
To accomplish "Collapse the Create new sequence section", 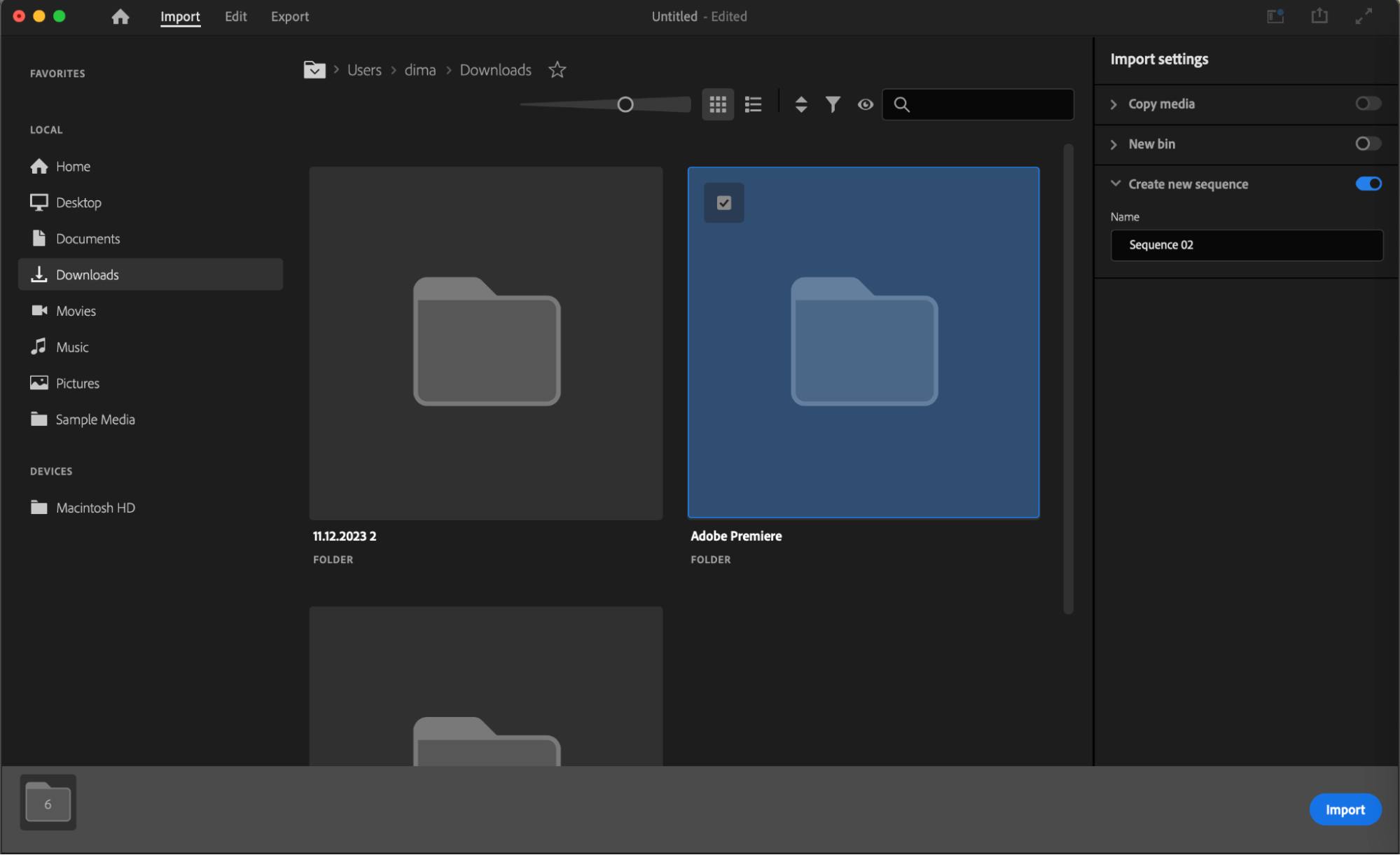I will click(1115, 183).
